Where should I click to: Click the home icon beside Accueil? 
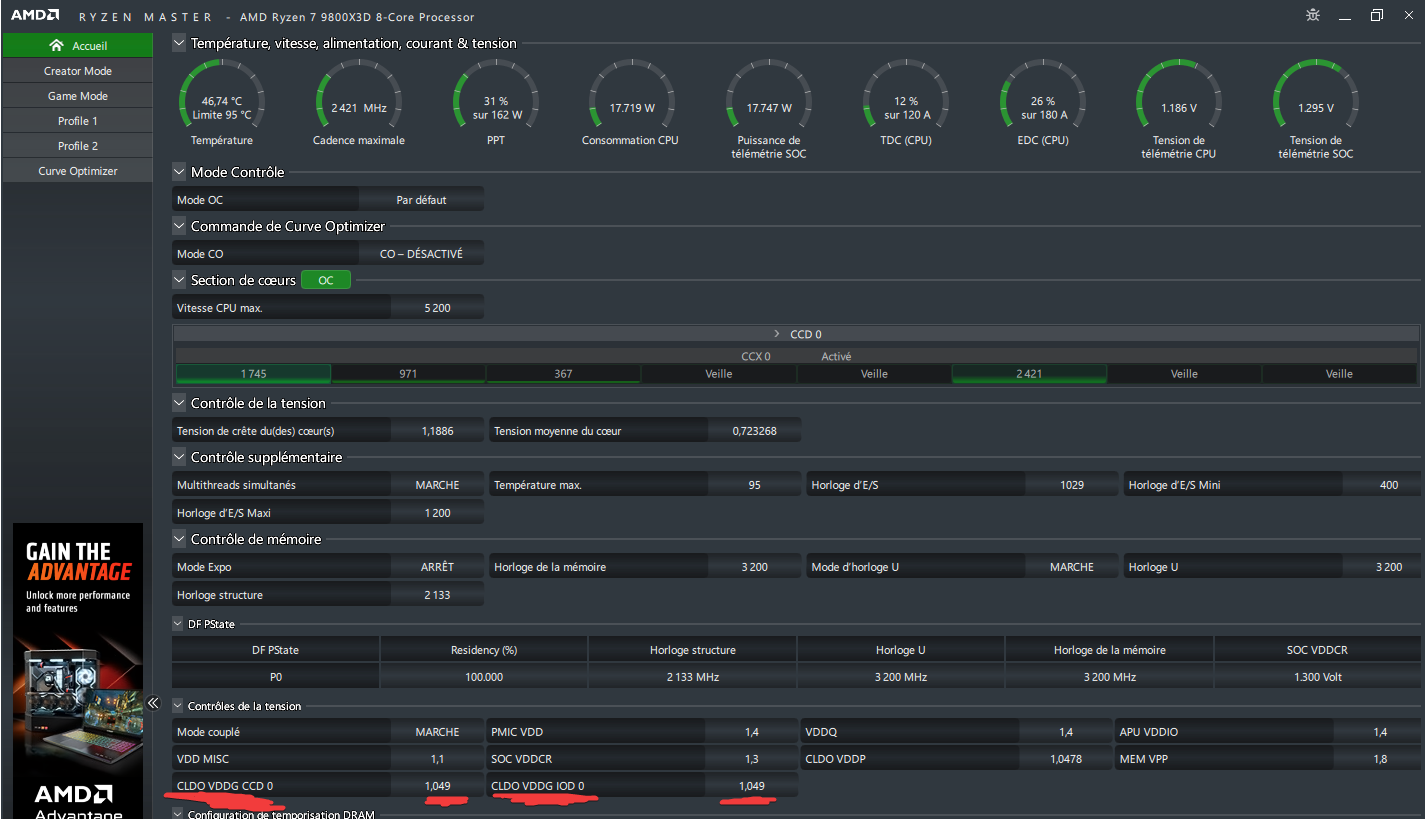click(x=56, y=46)
